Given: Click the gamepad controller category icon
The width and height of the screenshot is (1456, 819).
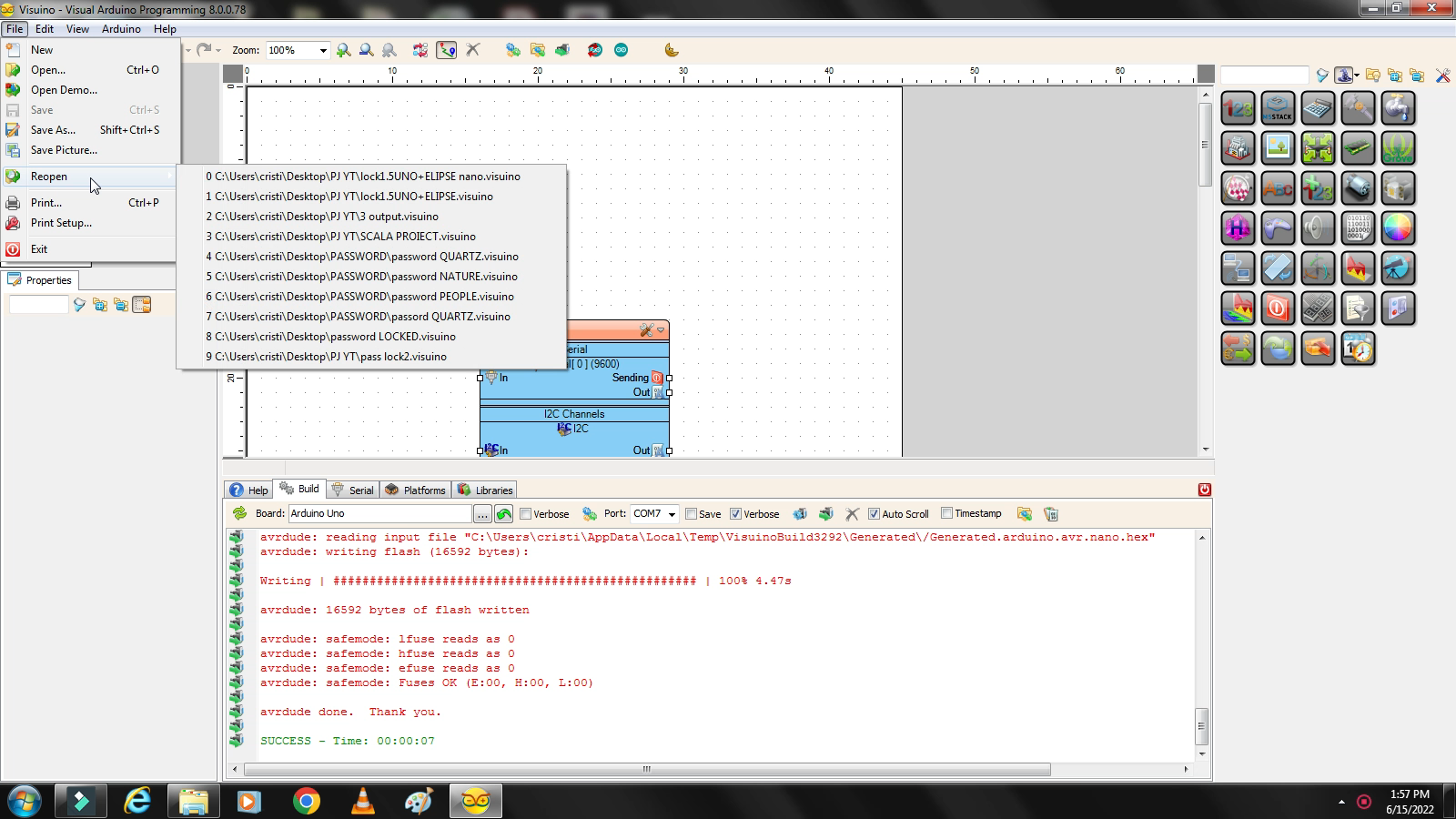Looking at the screenshot, I should point(1278,228).
